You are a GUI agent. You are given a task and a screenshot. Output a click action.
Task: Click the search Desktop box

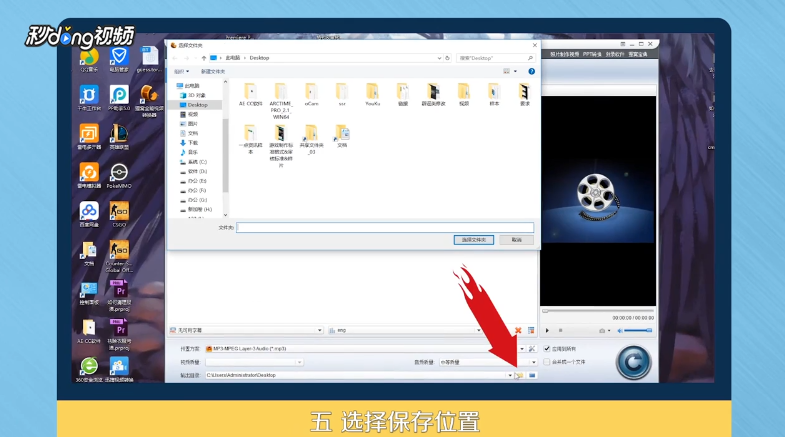click(495, 58)
